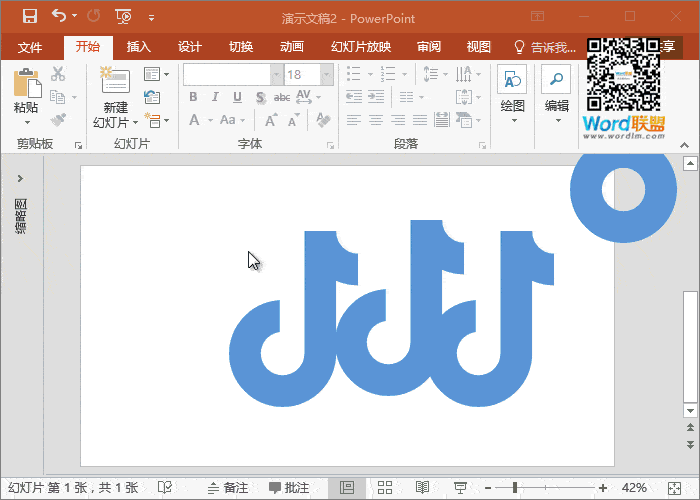
Task: Open the 编辑 editing group
Action: click(x=556, y=94)
